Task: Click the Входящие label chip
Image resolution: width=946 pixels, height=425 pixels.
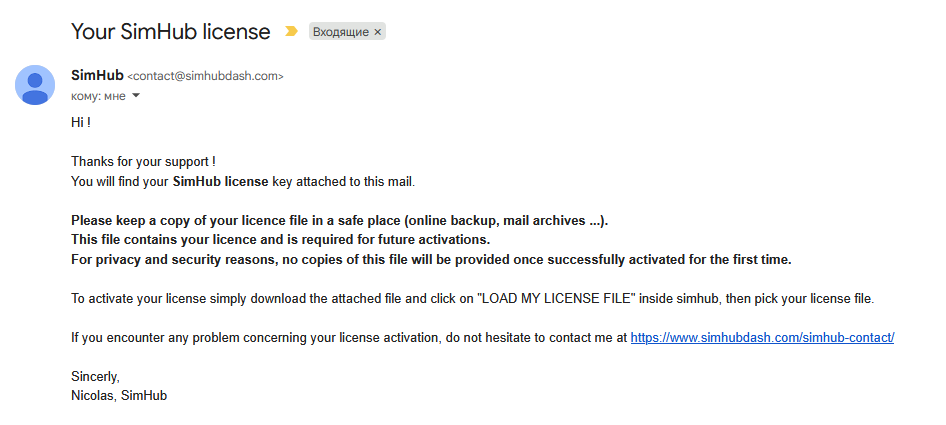Action: (340, 32)
